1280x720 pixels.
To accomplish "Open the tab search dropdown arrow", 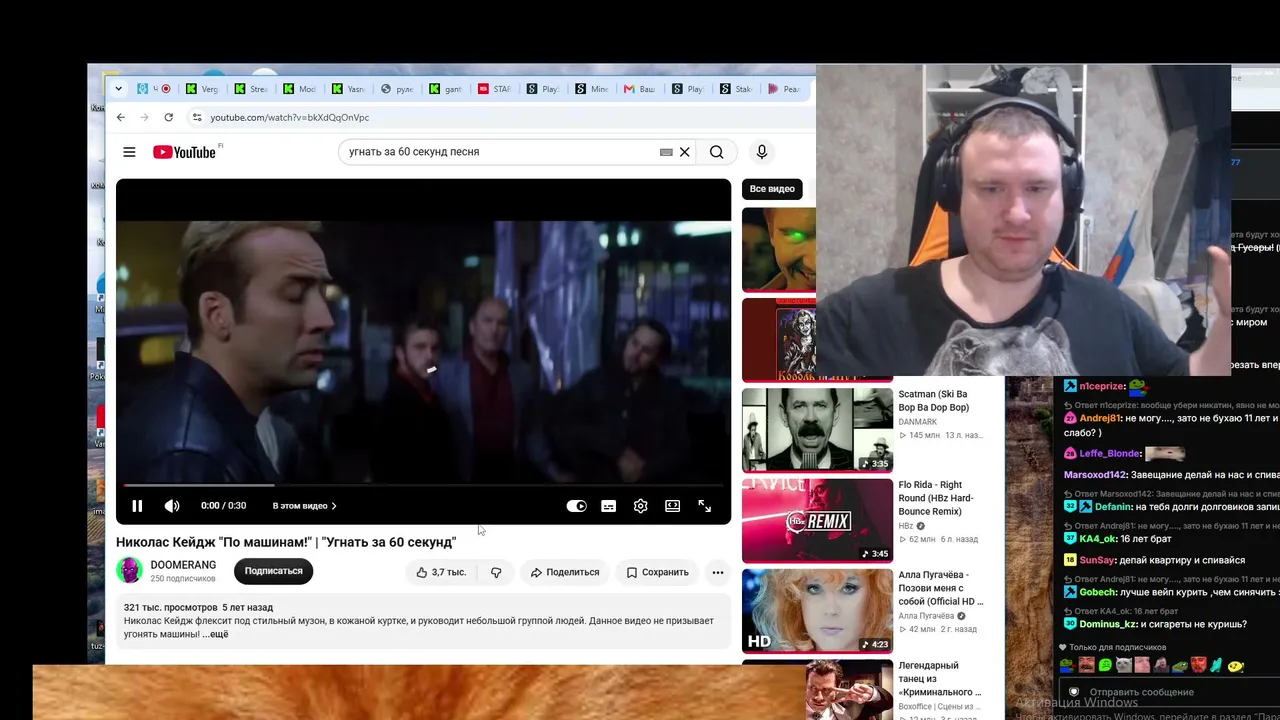I will (119, 89).
